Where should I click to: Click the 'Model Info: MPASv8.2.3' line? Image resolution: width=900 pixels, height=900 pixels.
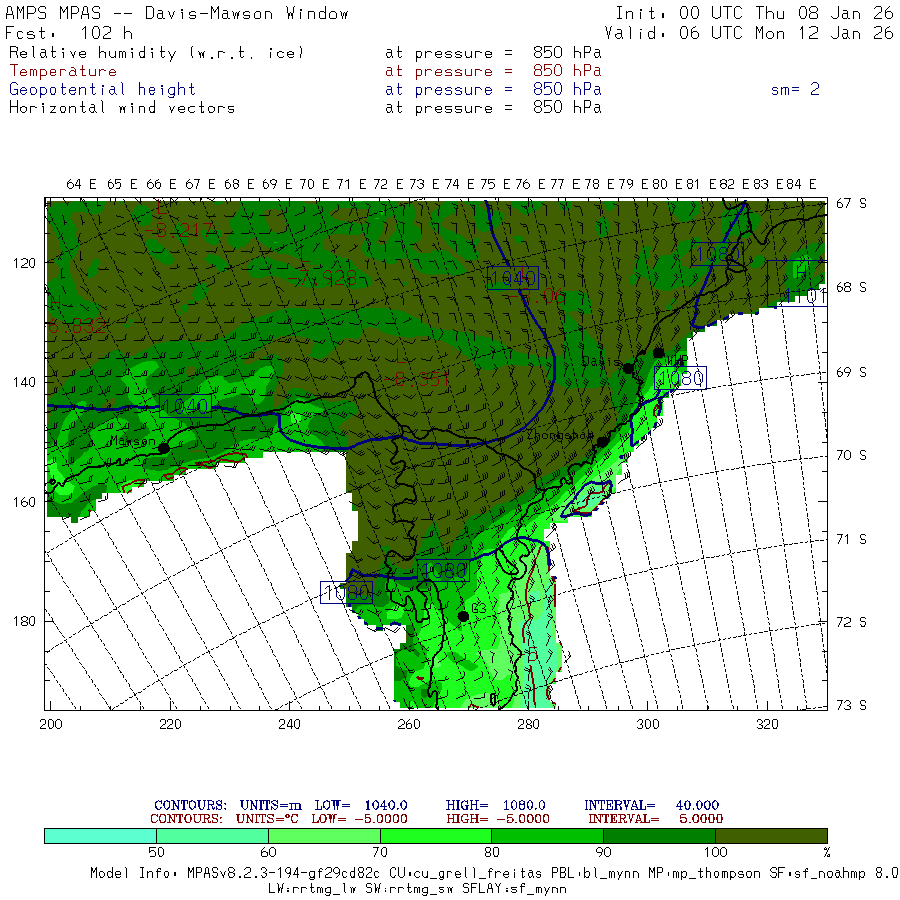pos(494,874)
